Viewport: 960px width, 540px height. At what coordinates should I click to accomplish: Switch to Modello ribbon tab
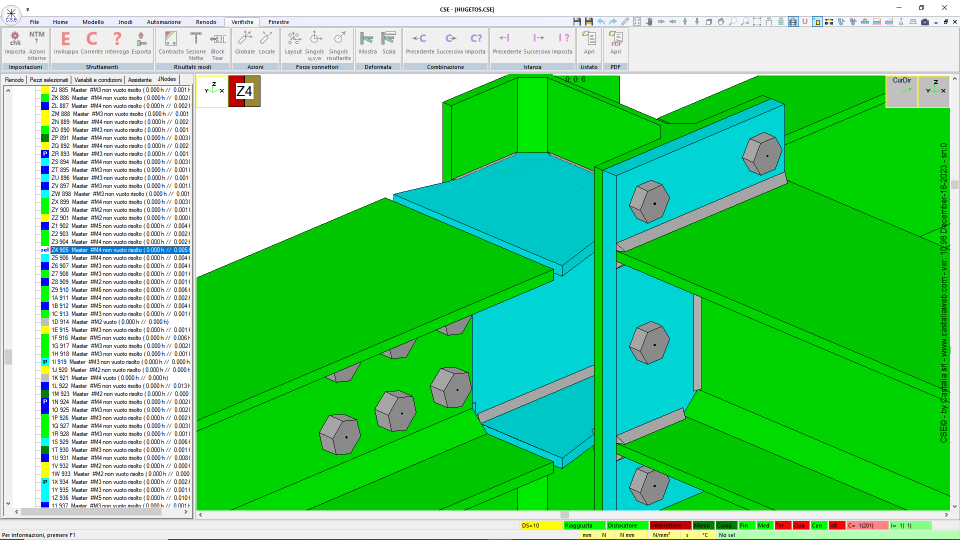pyautogui.click(x=93, y=22)
